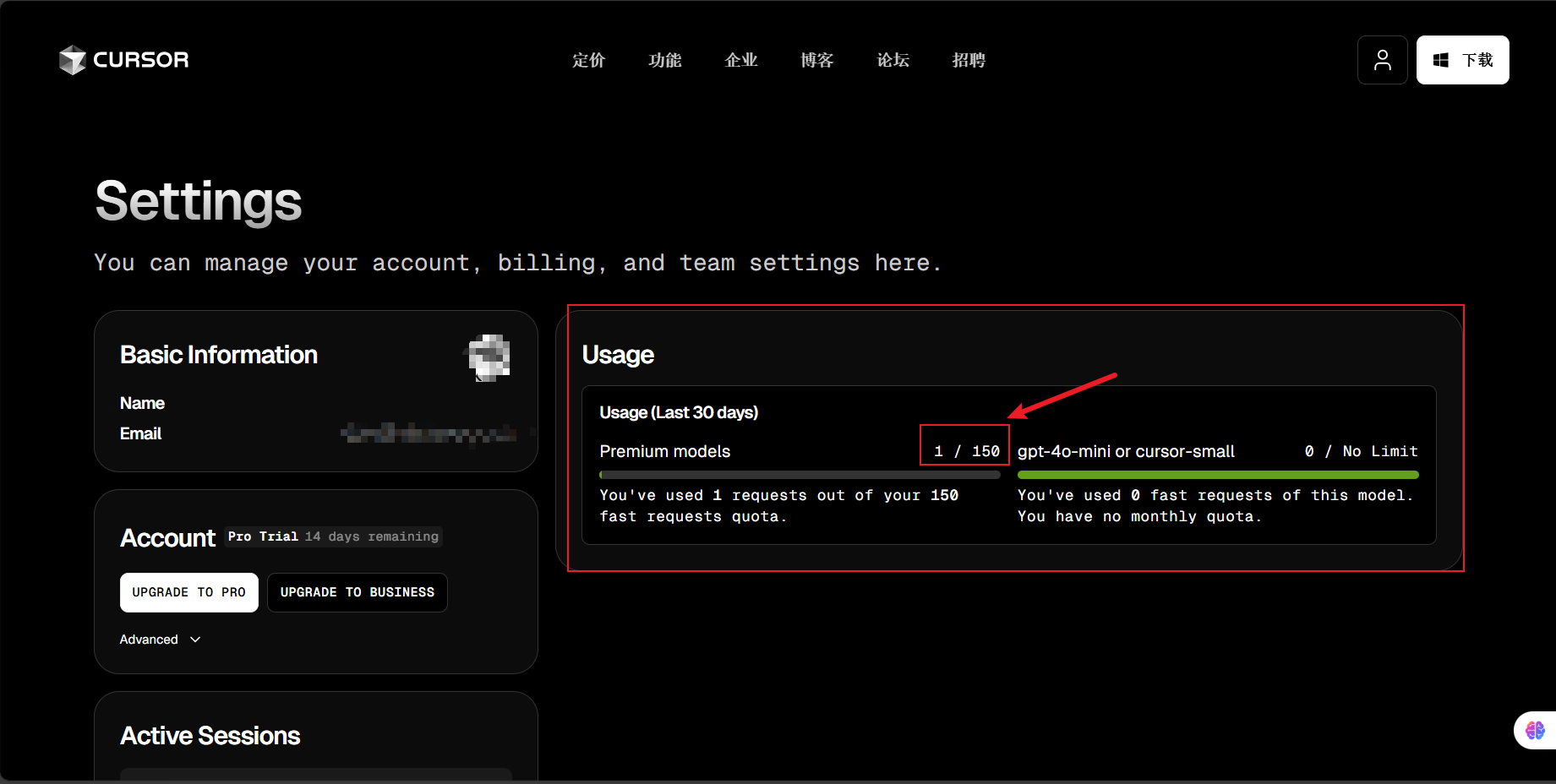Image resolution: width=1556 pixels, height=784 pixels.
Task: Open the 功能 features menu item
Action: 665,60
